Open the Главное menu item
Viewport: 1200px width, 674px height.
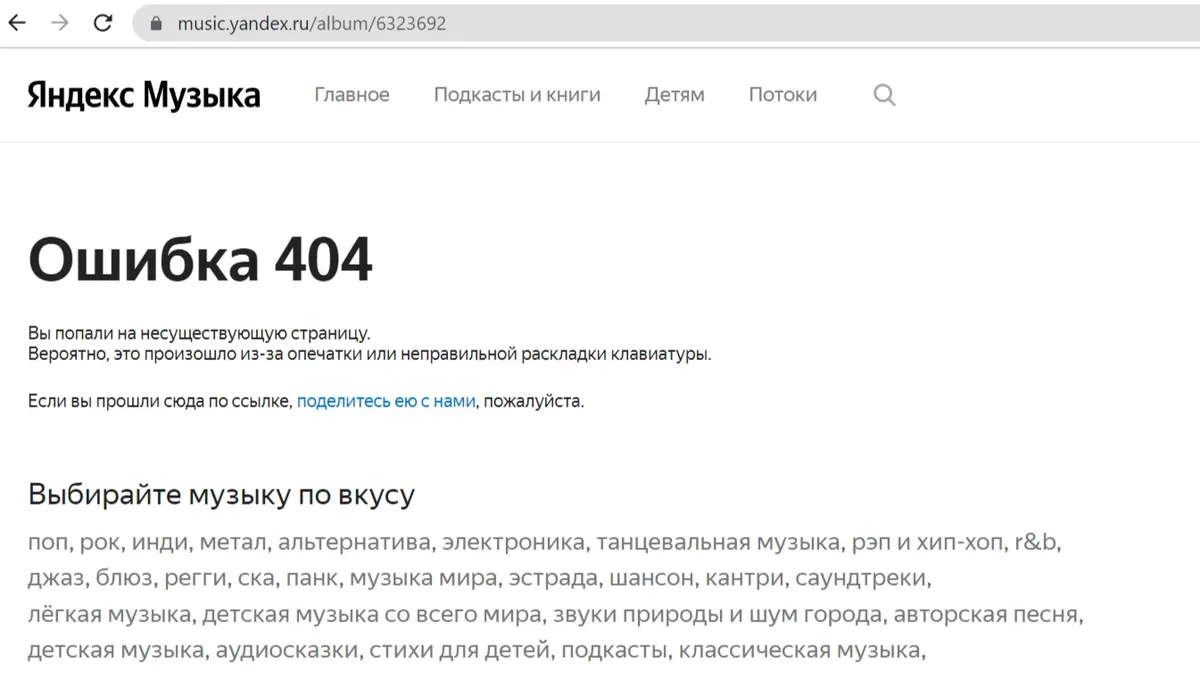tap(352, 95)
